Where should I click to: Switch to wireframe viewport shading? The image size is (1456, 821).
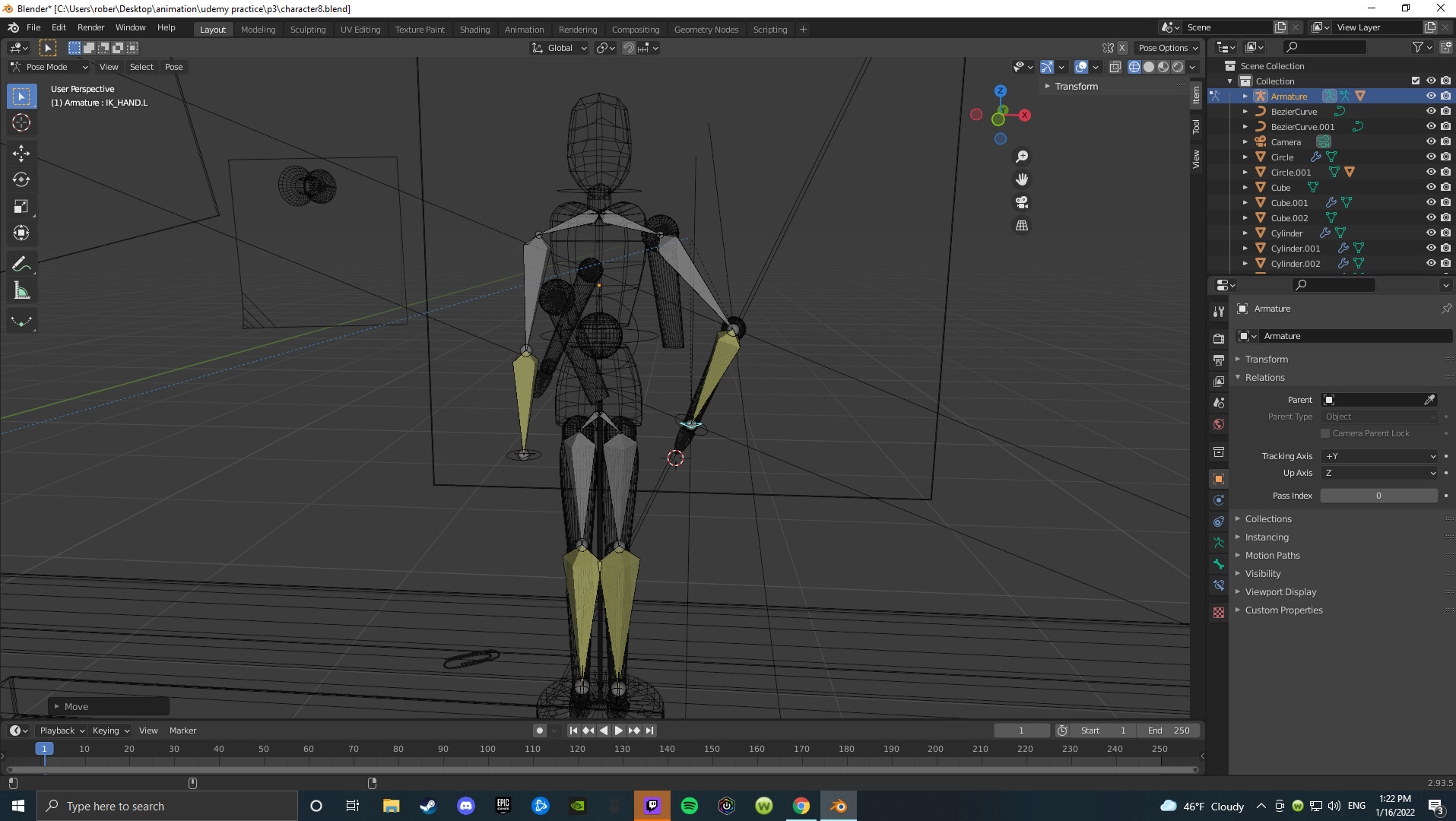(1134, 67)
